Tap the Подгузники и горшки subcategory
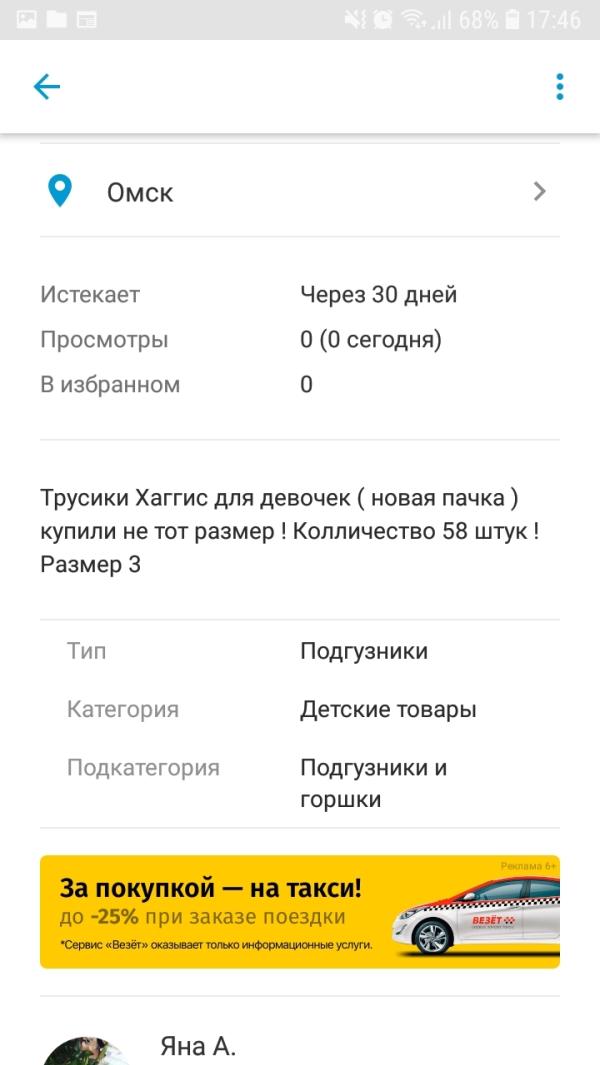This screenshot has width=600, height=1065. pos(373,784)
